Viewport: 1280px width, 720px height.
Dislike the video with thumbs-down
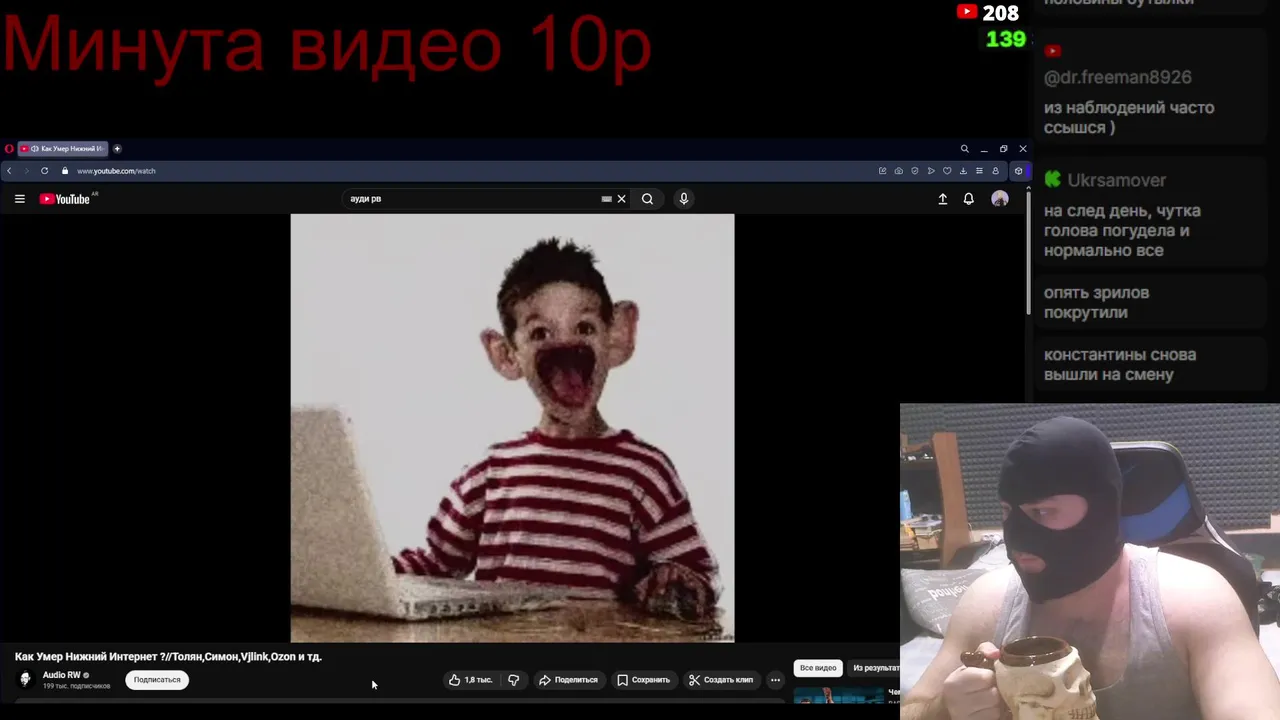click(514, 680)
